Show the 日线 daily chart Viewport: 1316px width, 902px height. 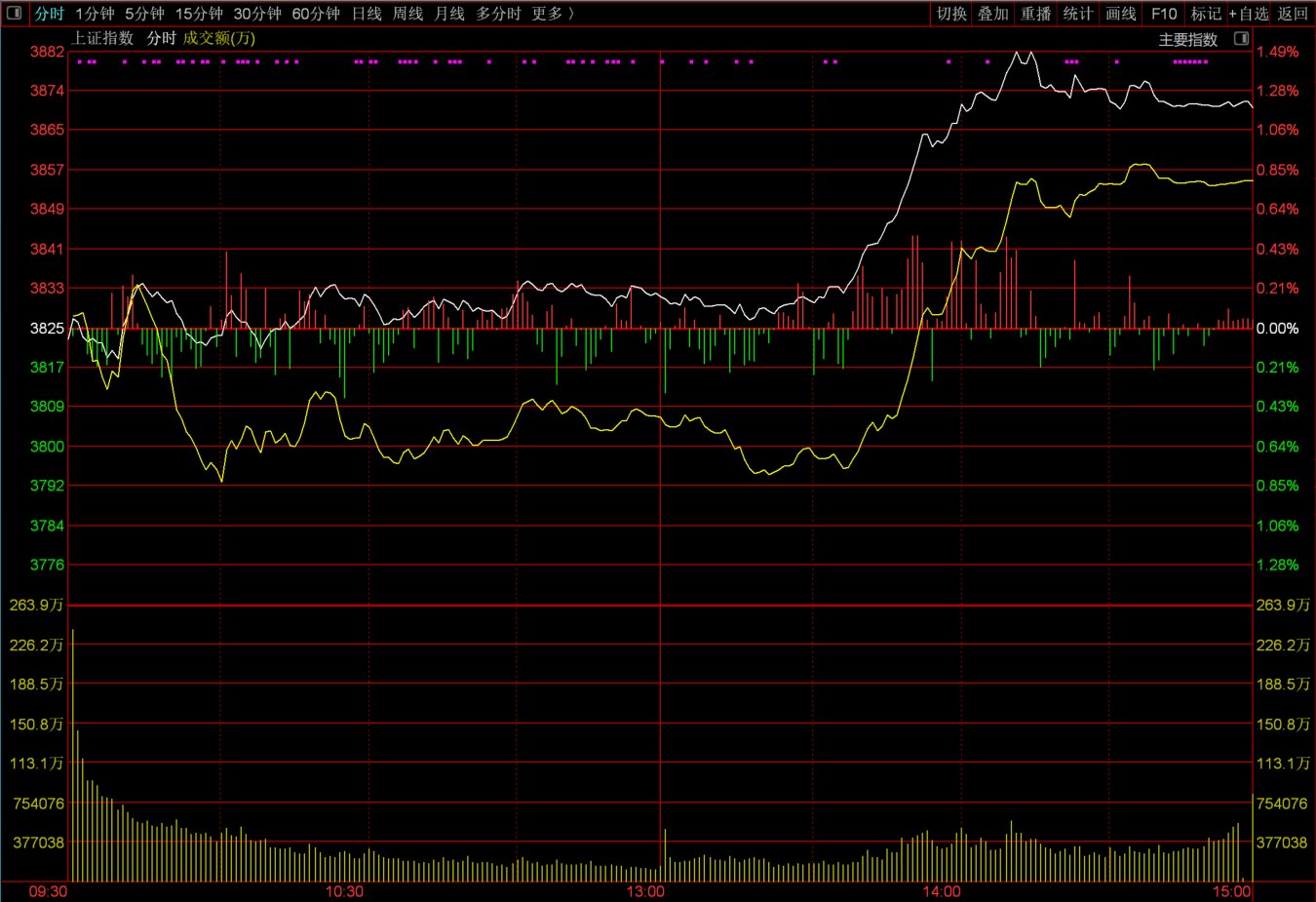pyautogui.click(x=367, y=14)
